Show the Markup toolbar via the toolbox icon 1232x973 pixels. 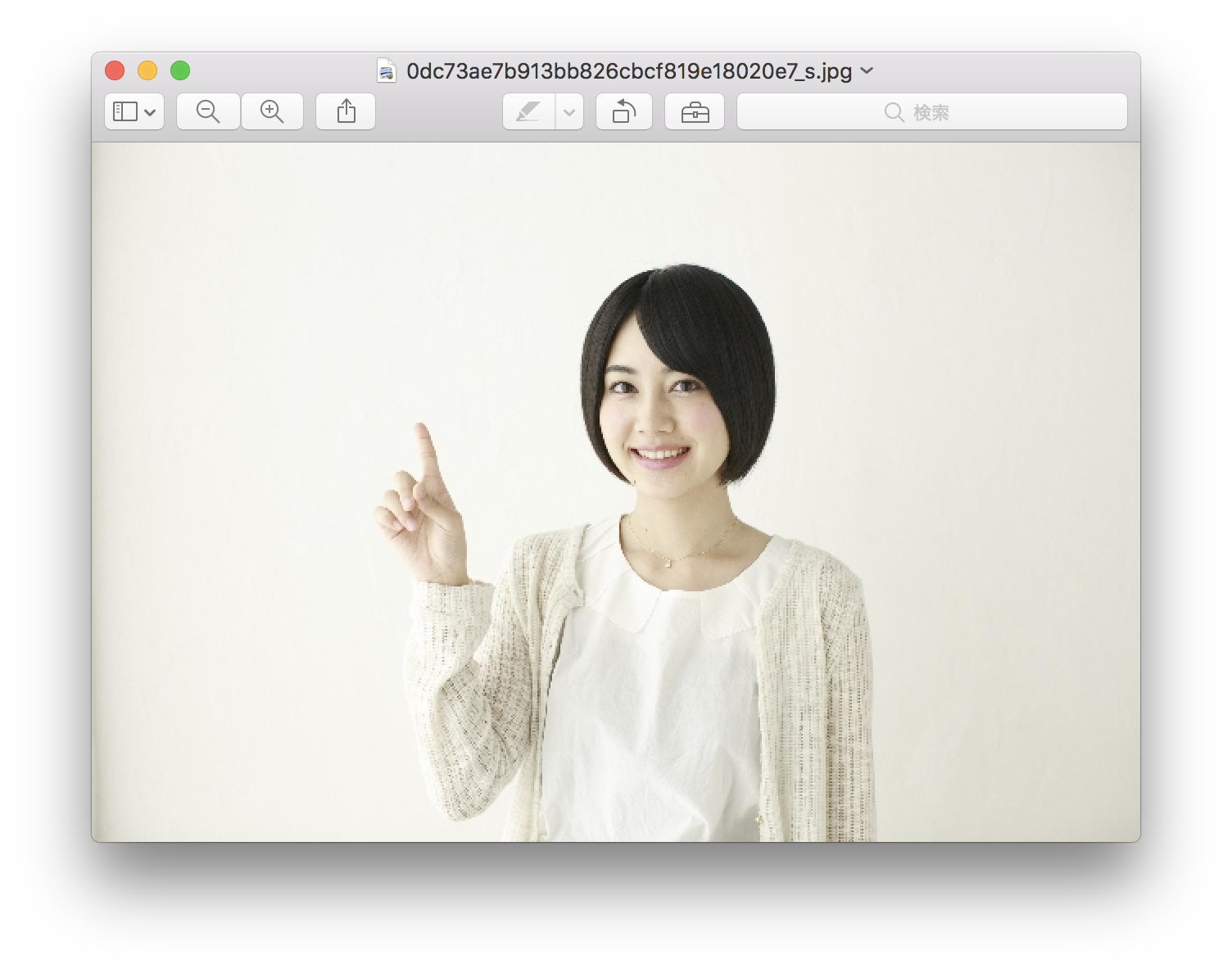(695, 111)
